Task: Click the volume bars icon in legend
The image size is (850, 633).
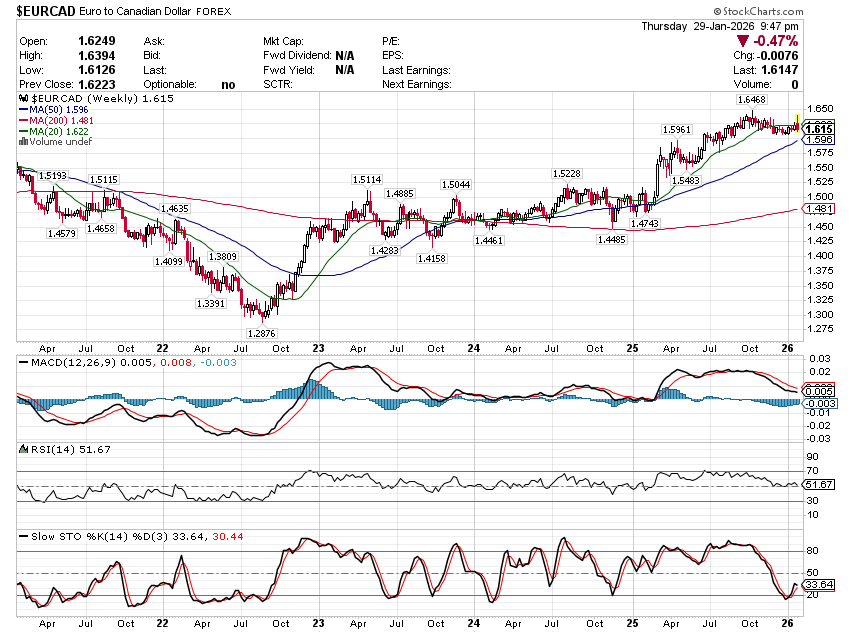Action: pyautogui.click(x=24, y=142)
